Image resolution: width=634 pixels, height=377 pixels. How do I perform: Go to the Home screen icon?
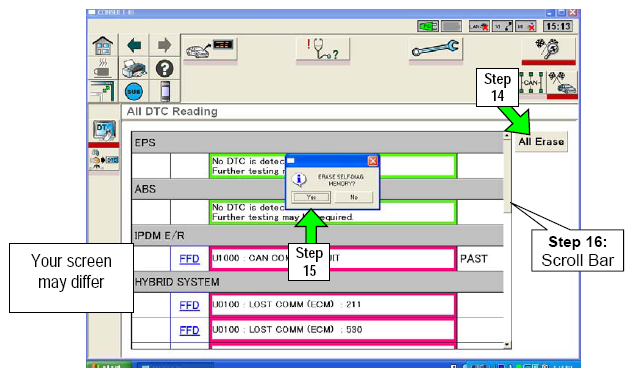coord(103,46)
